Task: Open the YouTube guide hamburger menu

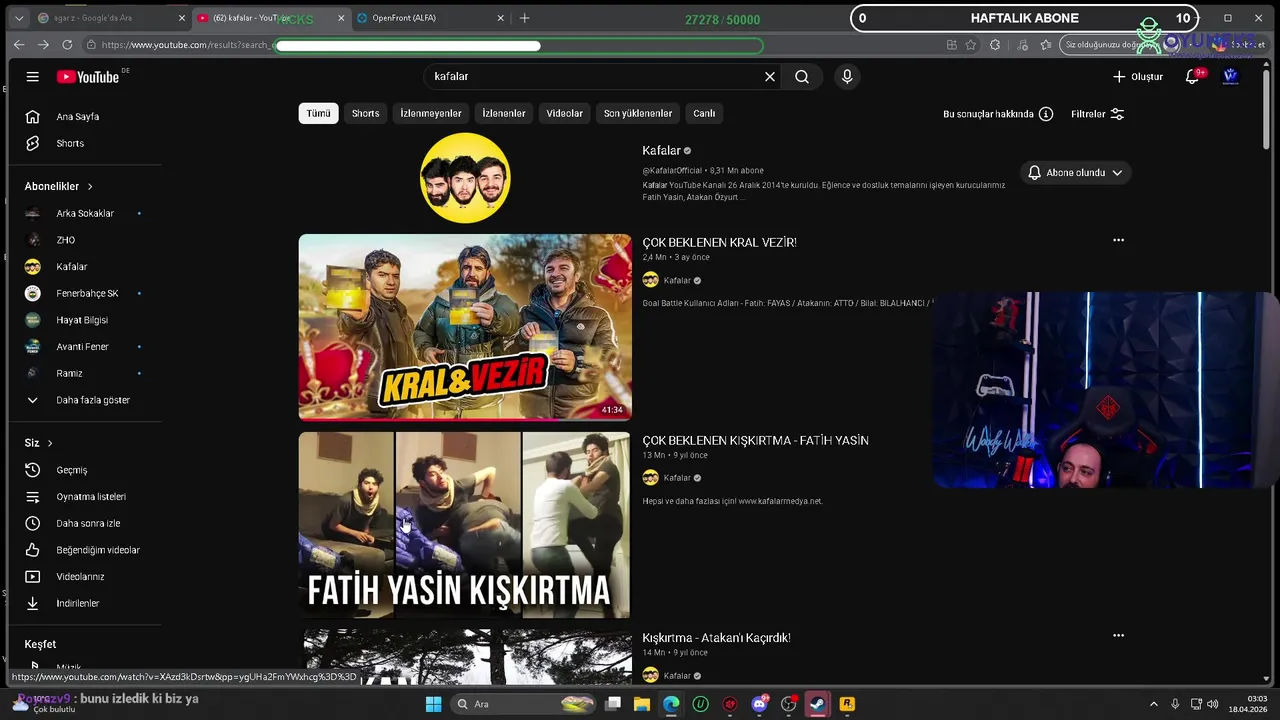Action: [x=33, y=77]
